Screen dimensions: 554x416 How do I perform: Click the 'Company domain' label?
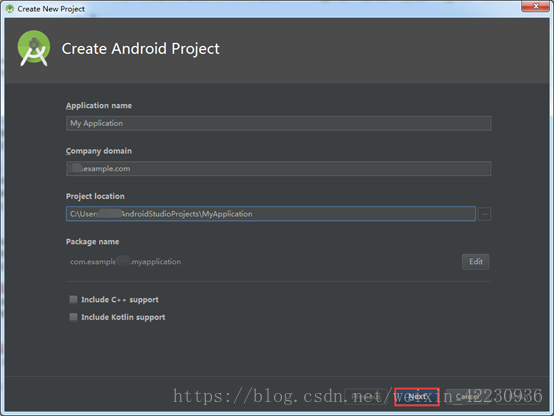point(99,151)
